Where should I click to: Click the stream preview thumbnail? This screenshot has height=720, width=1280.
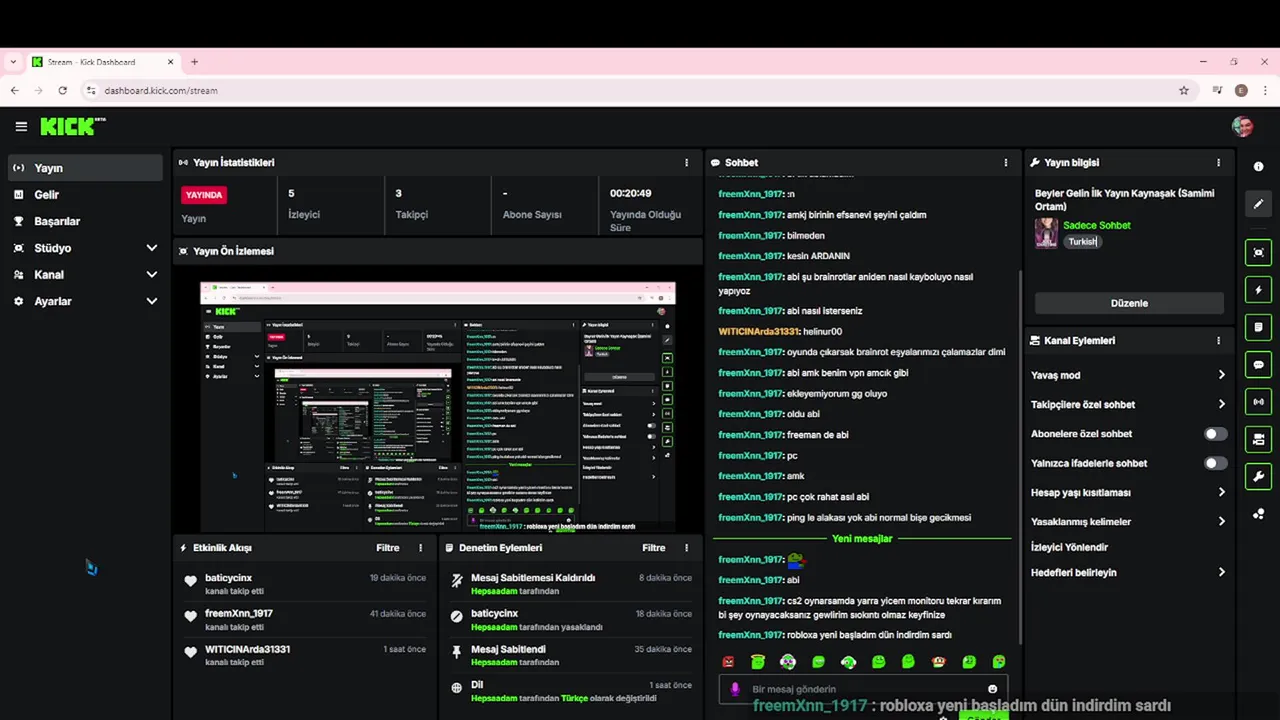pos(438,406)
